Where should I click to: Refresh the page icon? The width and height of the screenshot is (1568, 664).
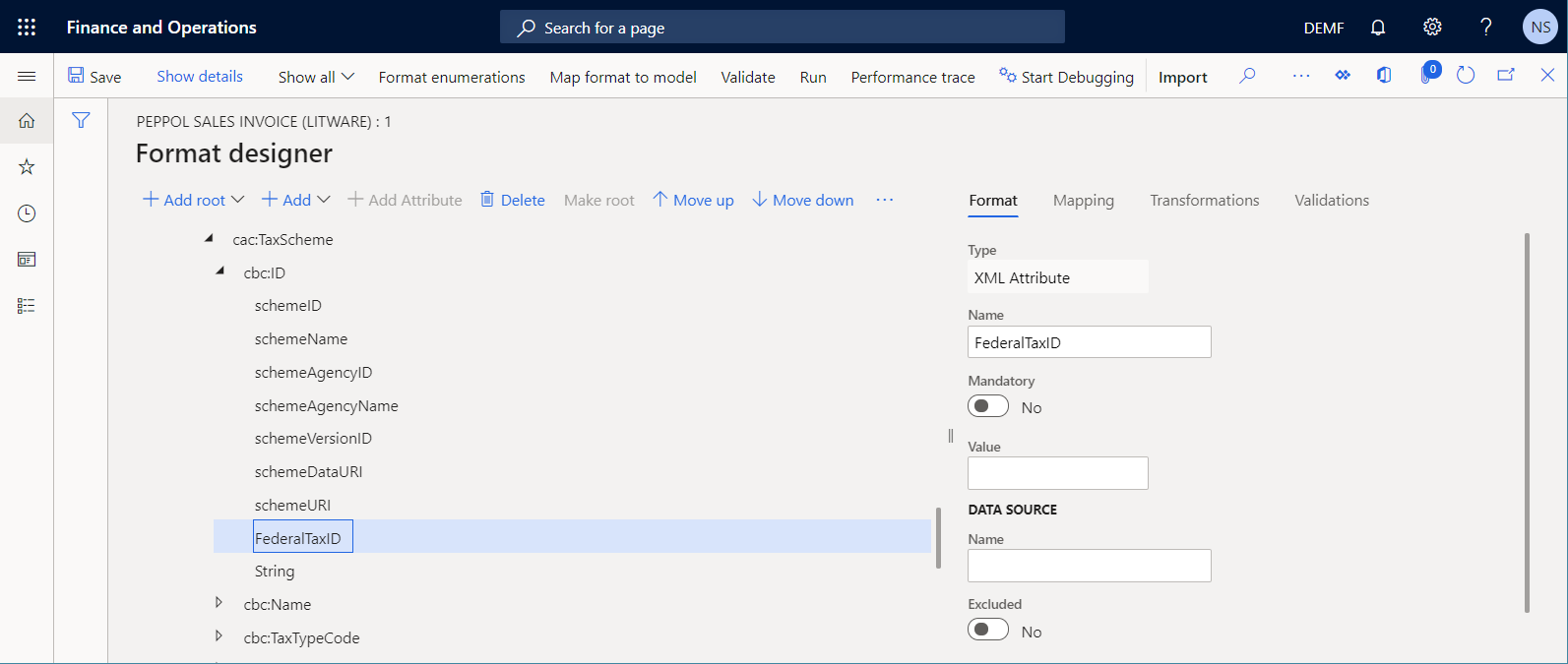[x=1466, y=76]
